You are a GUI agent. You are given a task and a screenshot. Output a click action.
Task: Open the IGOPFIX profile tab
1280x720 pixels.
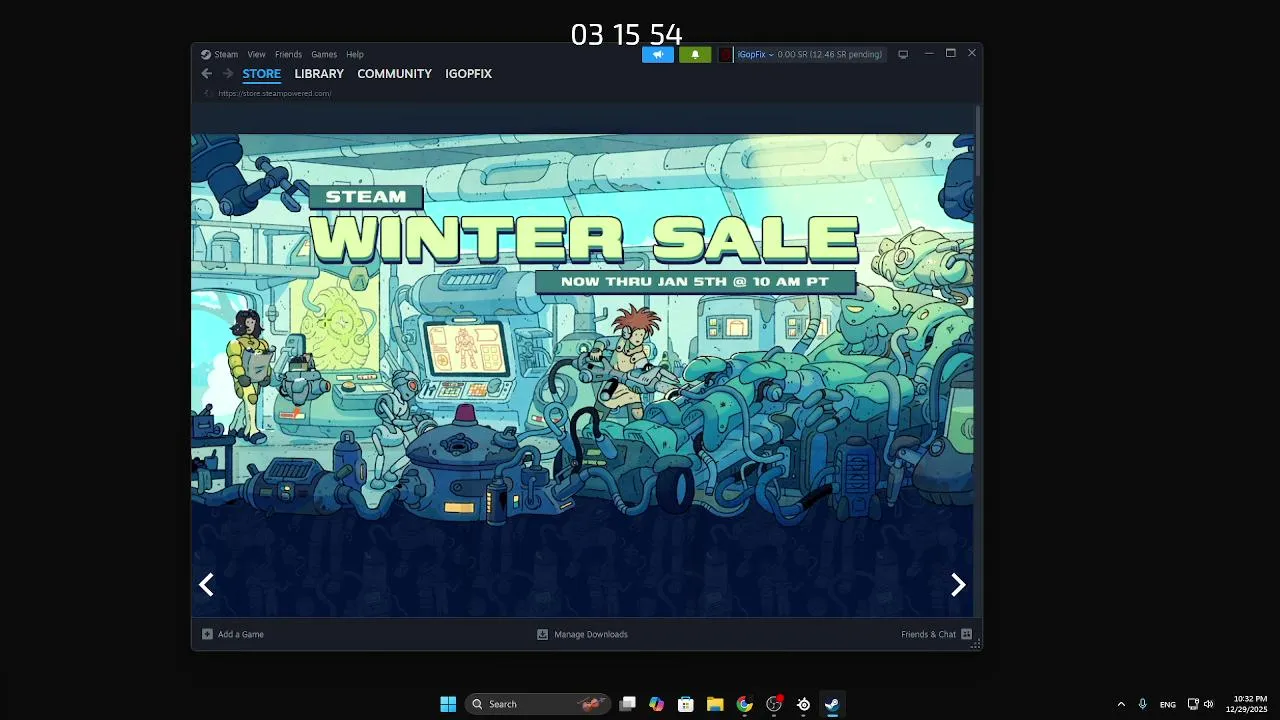click(x=468, y=74)
